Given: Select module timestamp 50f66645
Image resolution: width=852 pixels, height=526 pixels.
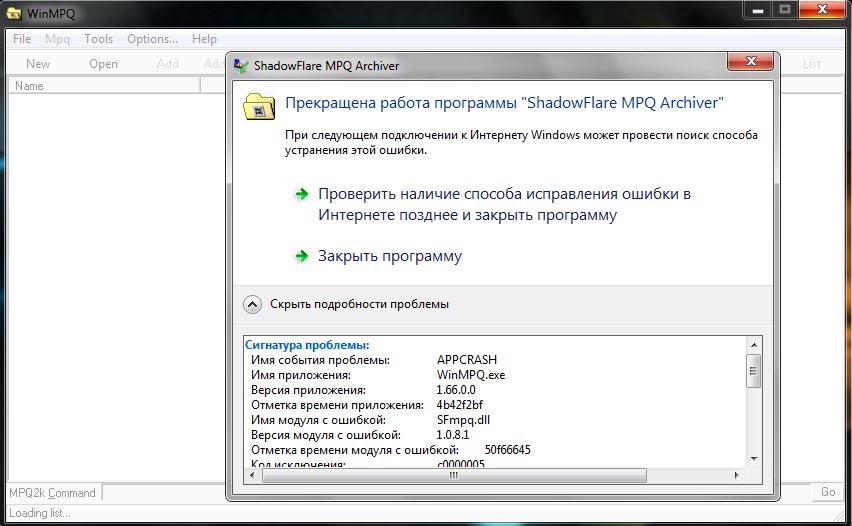Looking at the screenshot, I should 508,450.
